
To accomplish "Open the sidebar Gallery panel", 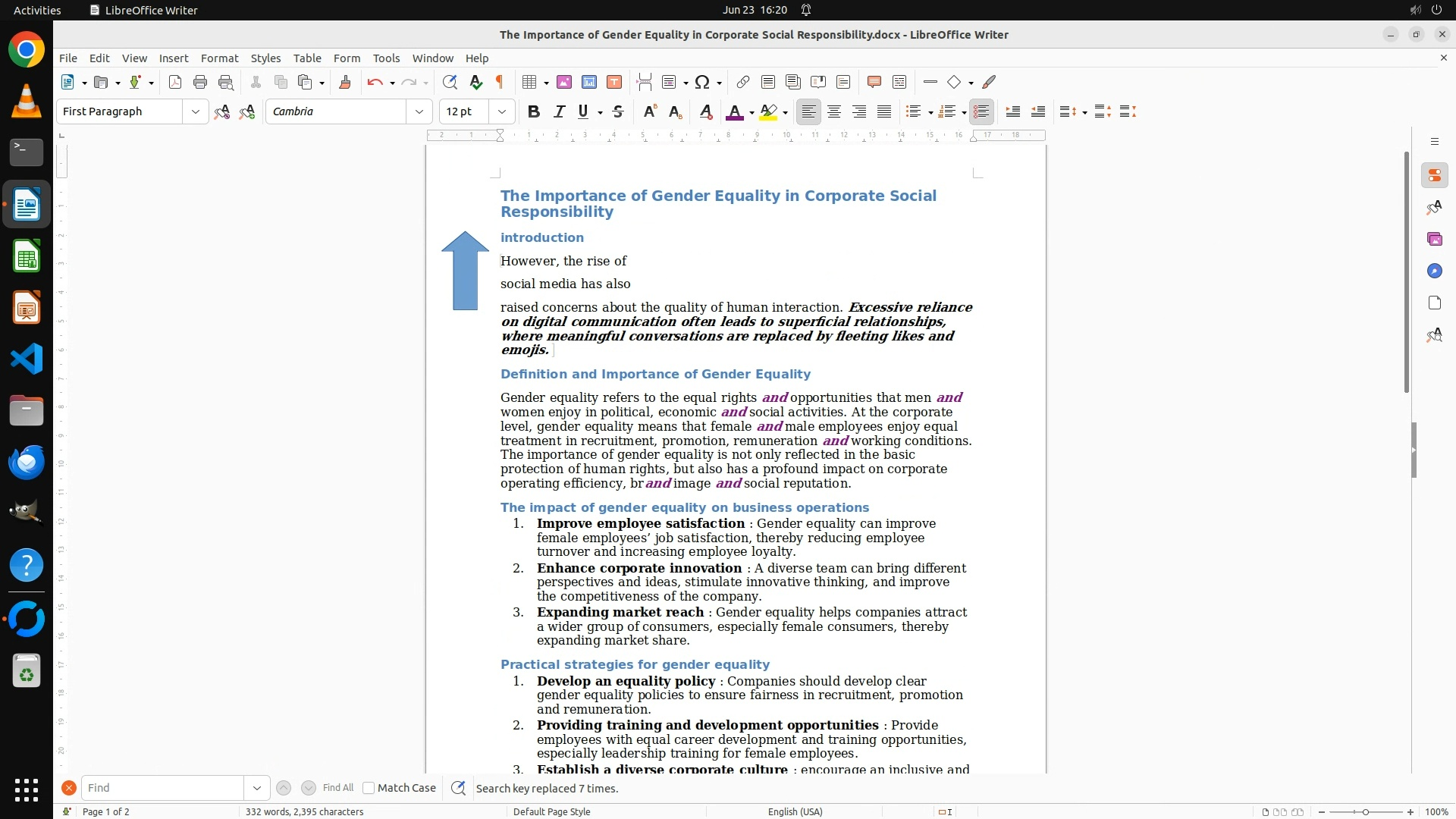I will pyautogui.click(x=1434, y=240).
